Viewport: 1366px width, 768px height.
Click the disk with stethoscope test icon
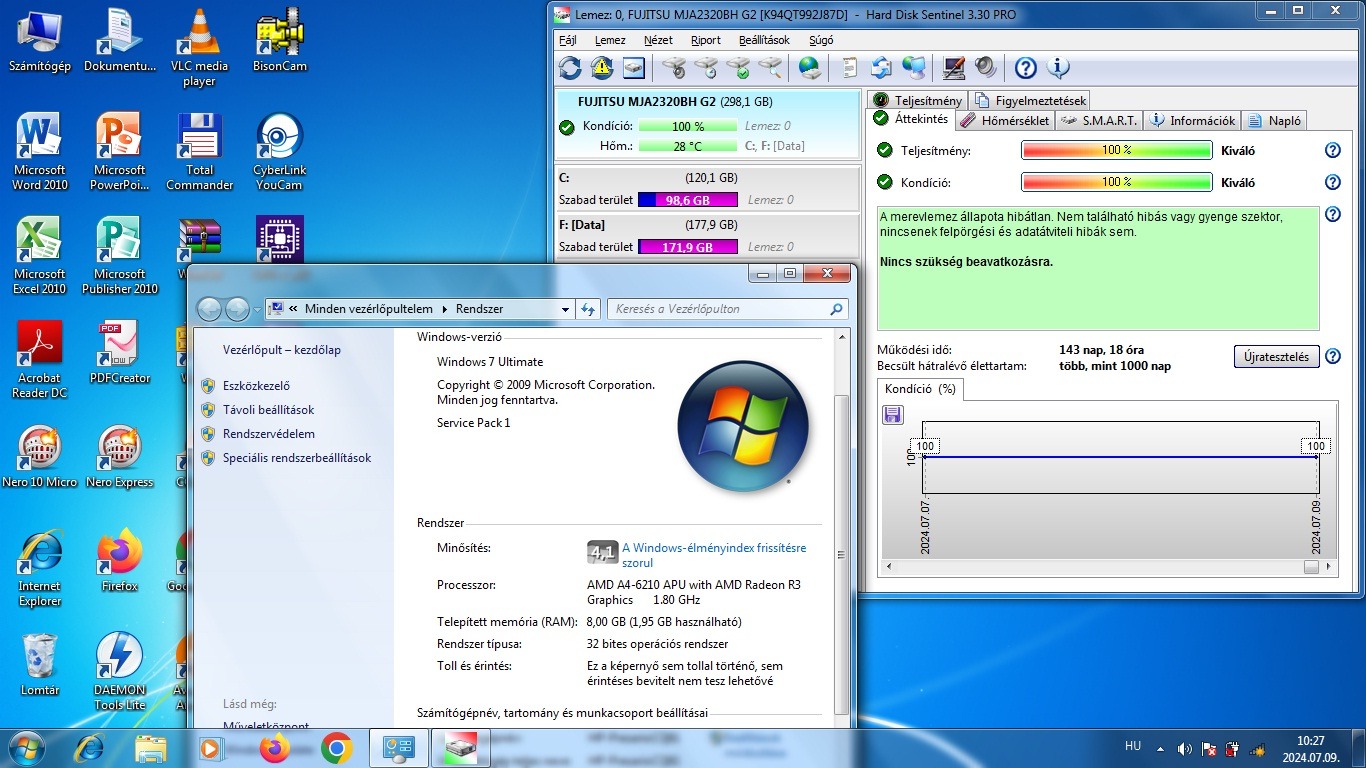[674, 67]
